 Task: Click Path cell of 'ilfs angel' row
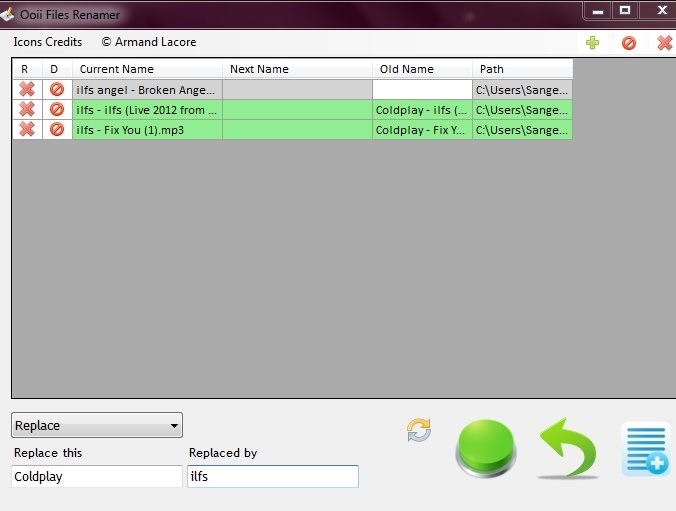point(523,89)
